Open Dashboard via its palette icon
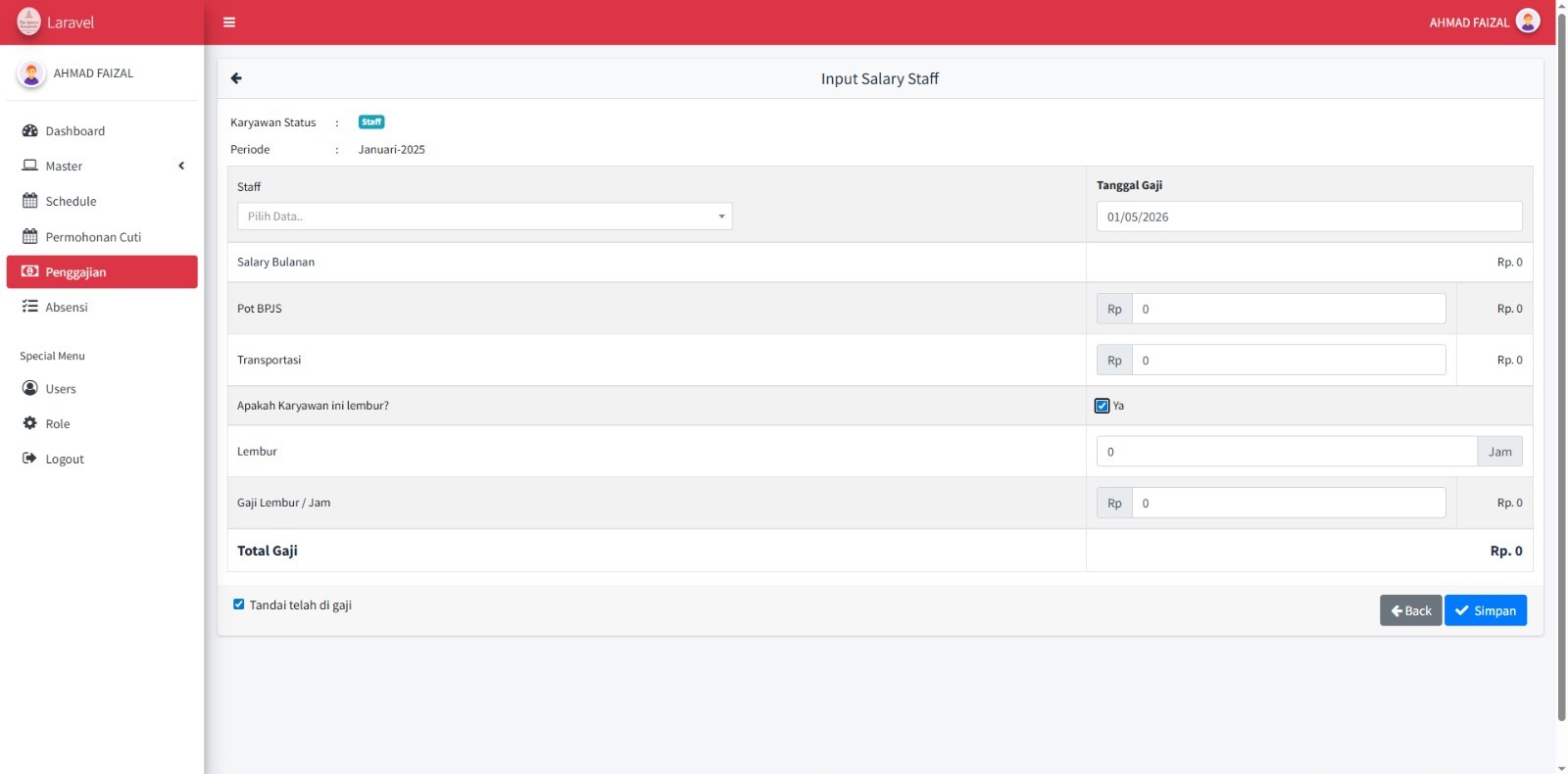 coord(30,130)
